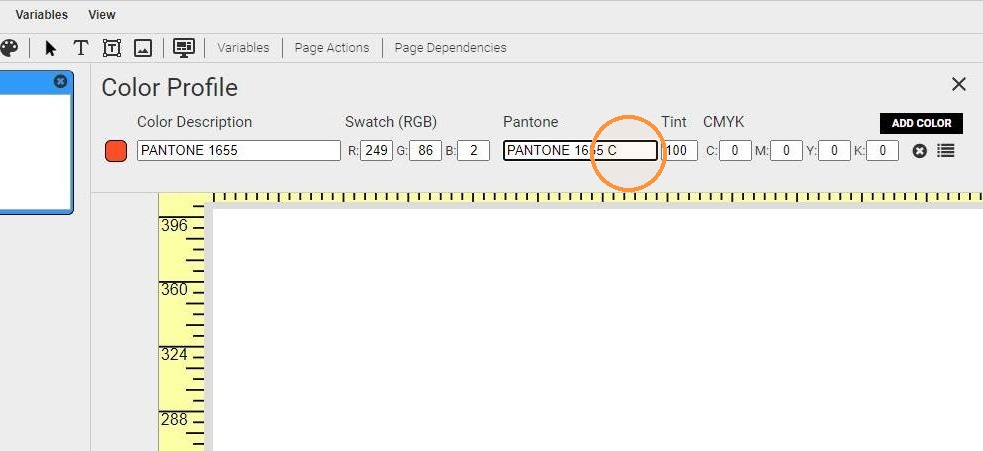Click the Color Profile heading
Image resolution: width=983 pixels, height=451 pixels.
(169, 88)
